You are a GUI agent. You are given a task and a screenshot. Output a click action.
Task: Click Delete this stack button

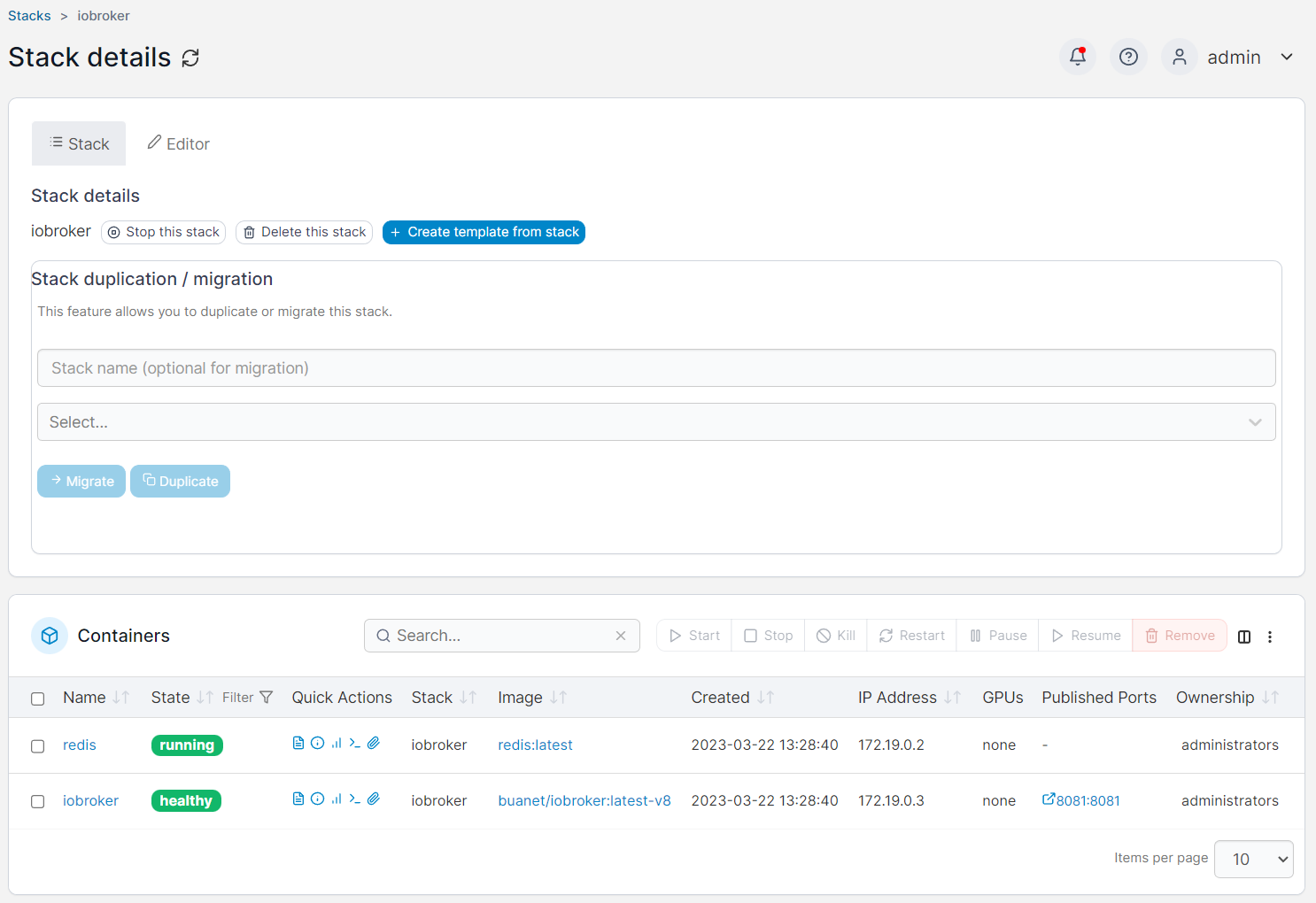click(x=304, y=232)
